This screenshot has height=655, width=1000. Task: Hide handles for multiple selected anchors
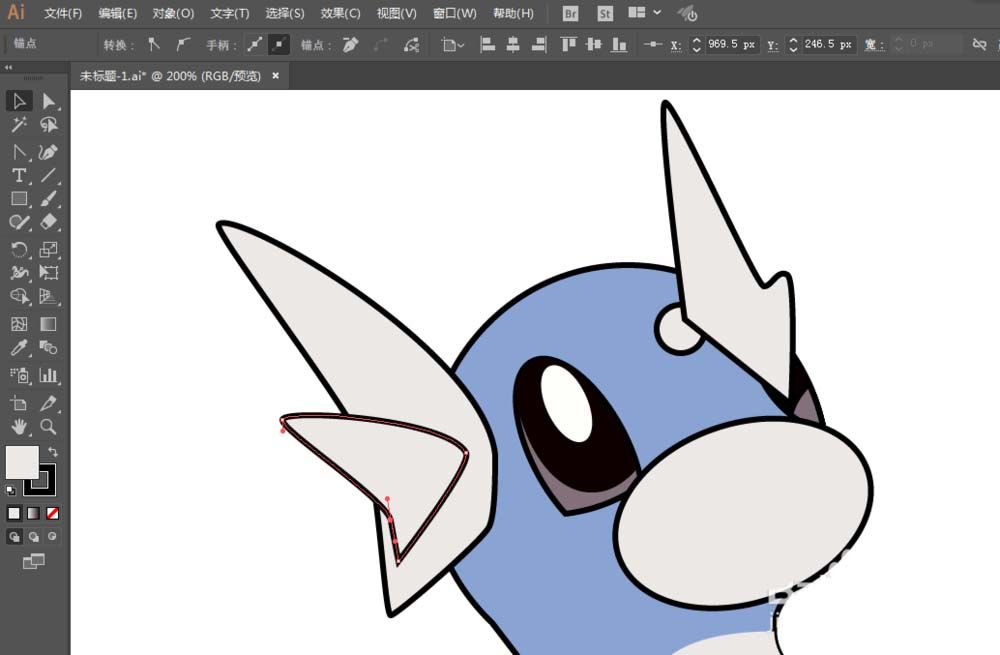tap(279, 45)
